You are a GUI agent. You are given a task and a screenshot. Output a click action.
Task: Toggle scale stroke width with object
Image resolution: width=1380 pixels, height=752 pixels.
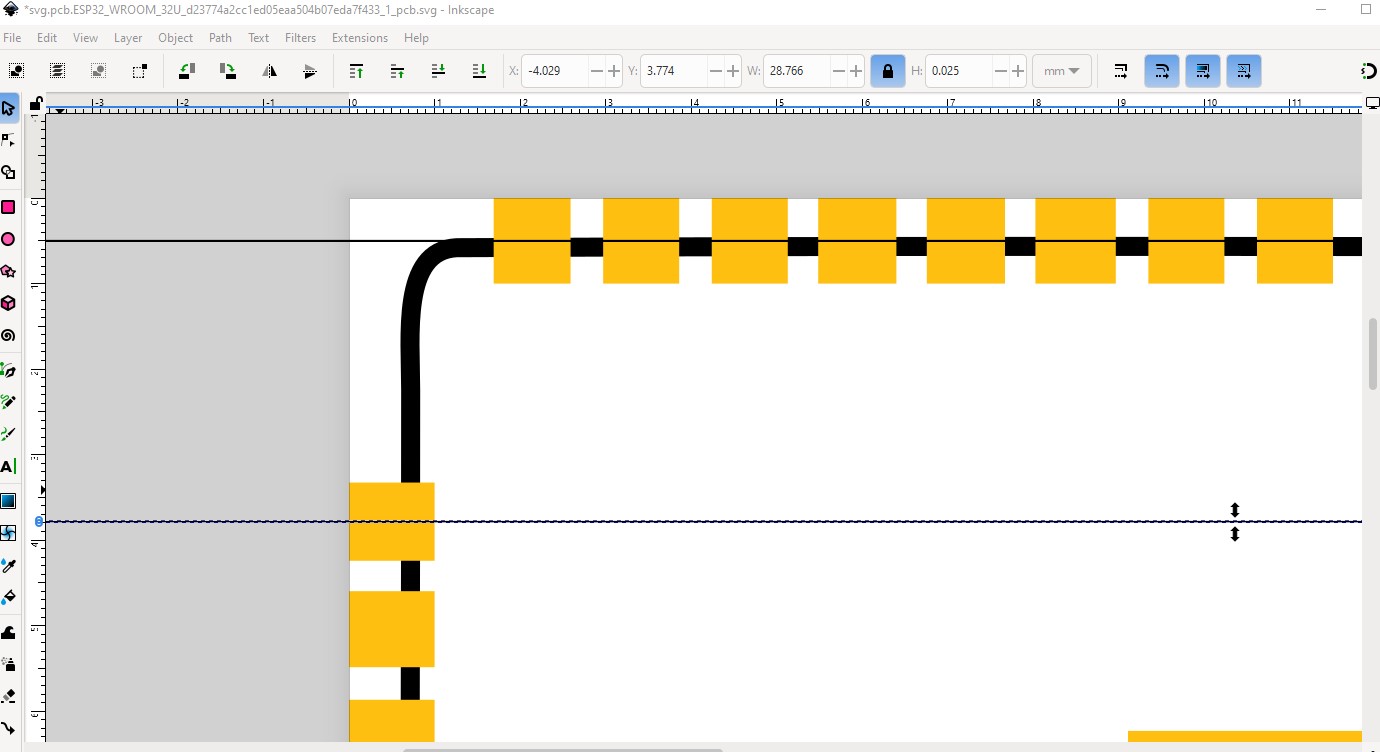point(1120,71)
